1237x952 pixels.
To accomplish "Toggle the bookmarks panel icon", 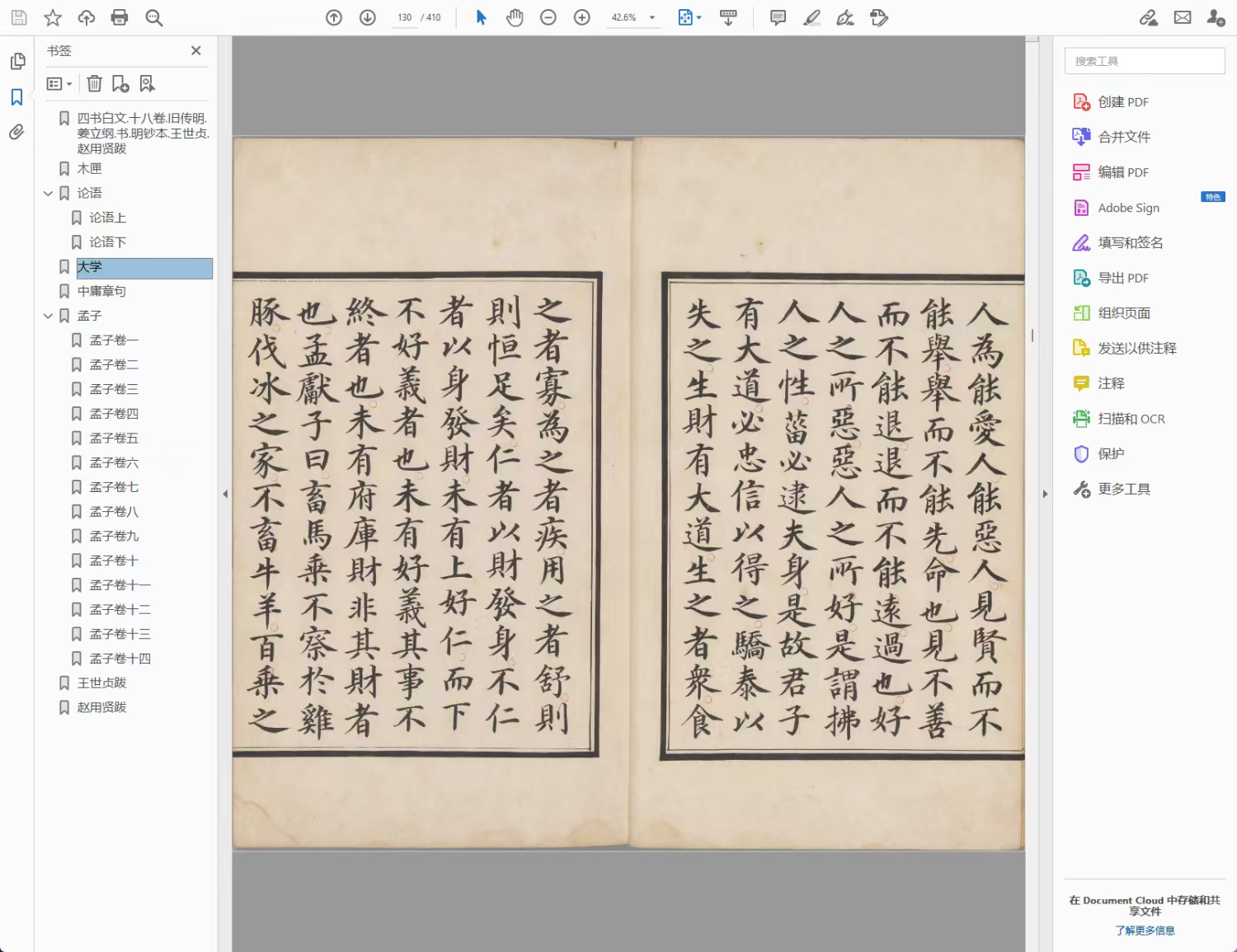I will click(16, 97).
